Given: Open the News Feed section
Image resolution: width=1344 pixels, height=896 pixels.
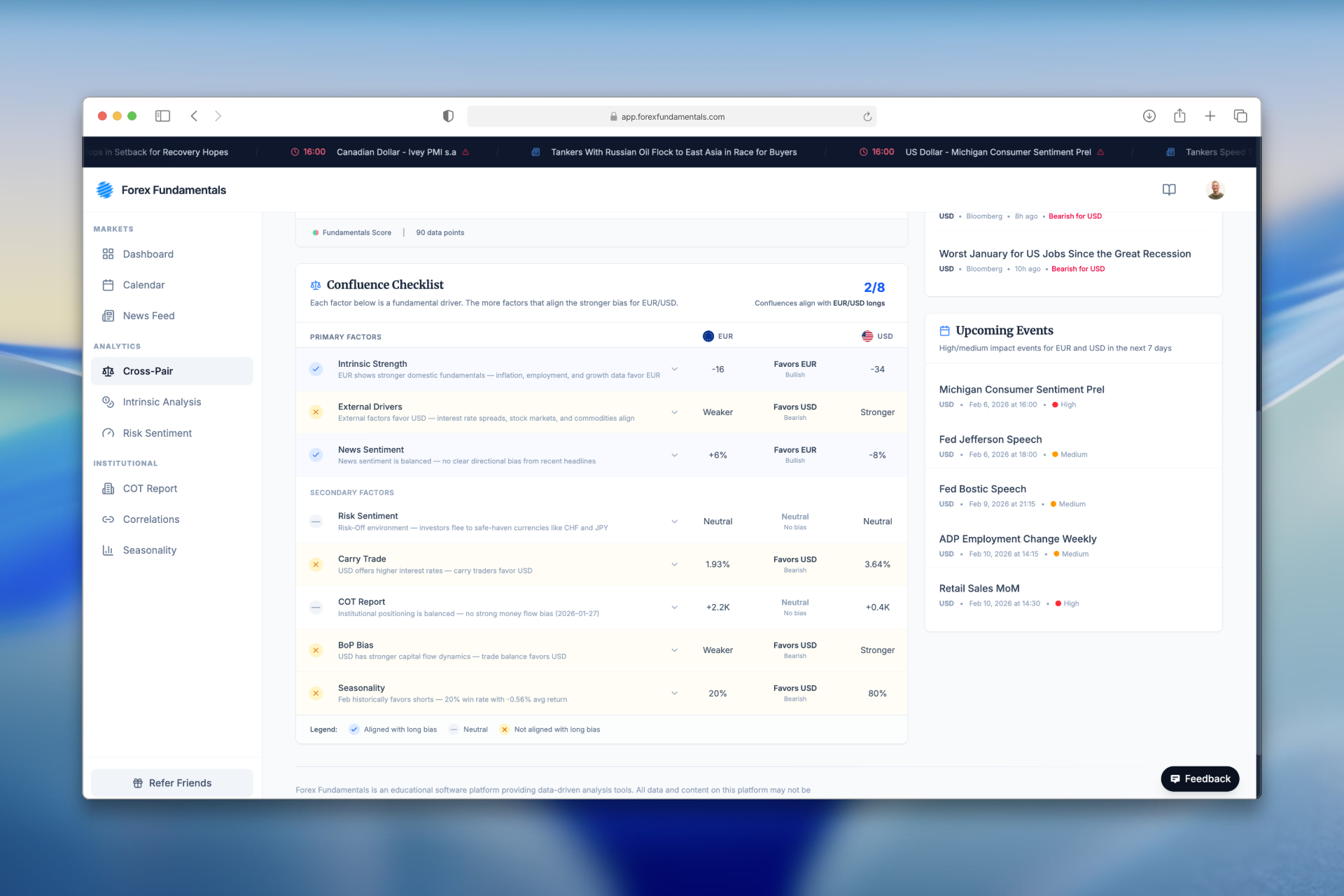Looking at the screenshot, I should [148, 315].
